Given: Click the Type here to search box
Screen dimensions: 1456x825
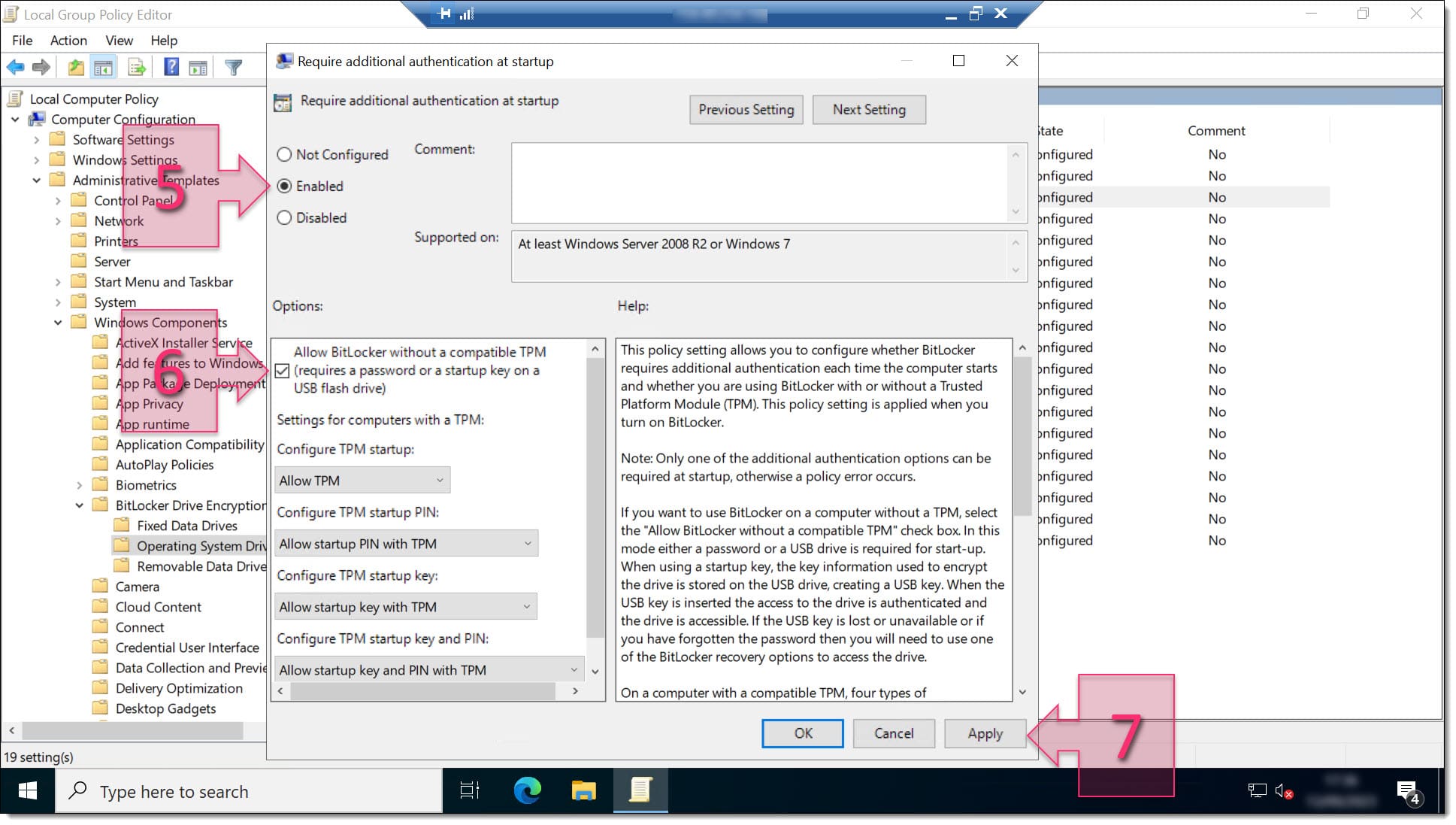Looking at the screenshot, I should pyautogui.click(x=249, y=791).
